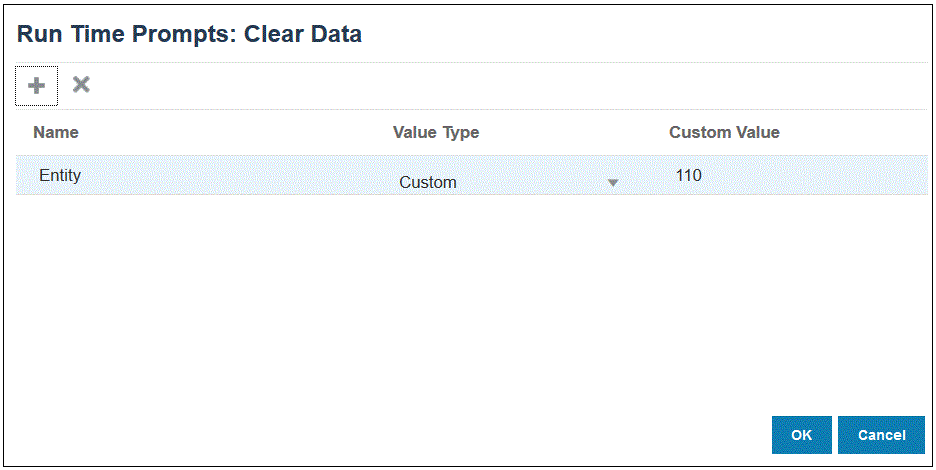Screen dimensions: 936x470
Task: Click the Run Time Prompts: Clear Data title
Action: [x=190, y=34]
